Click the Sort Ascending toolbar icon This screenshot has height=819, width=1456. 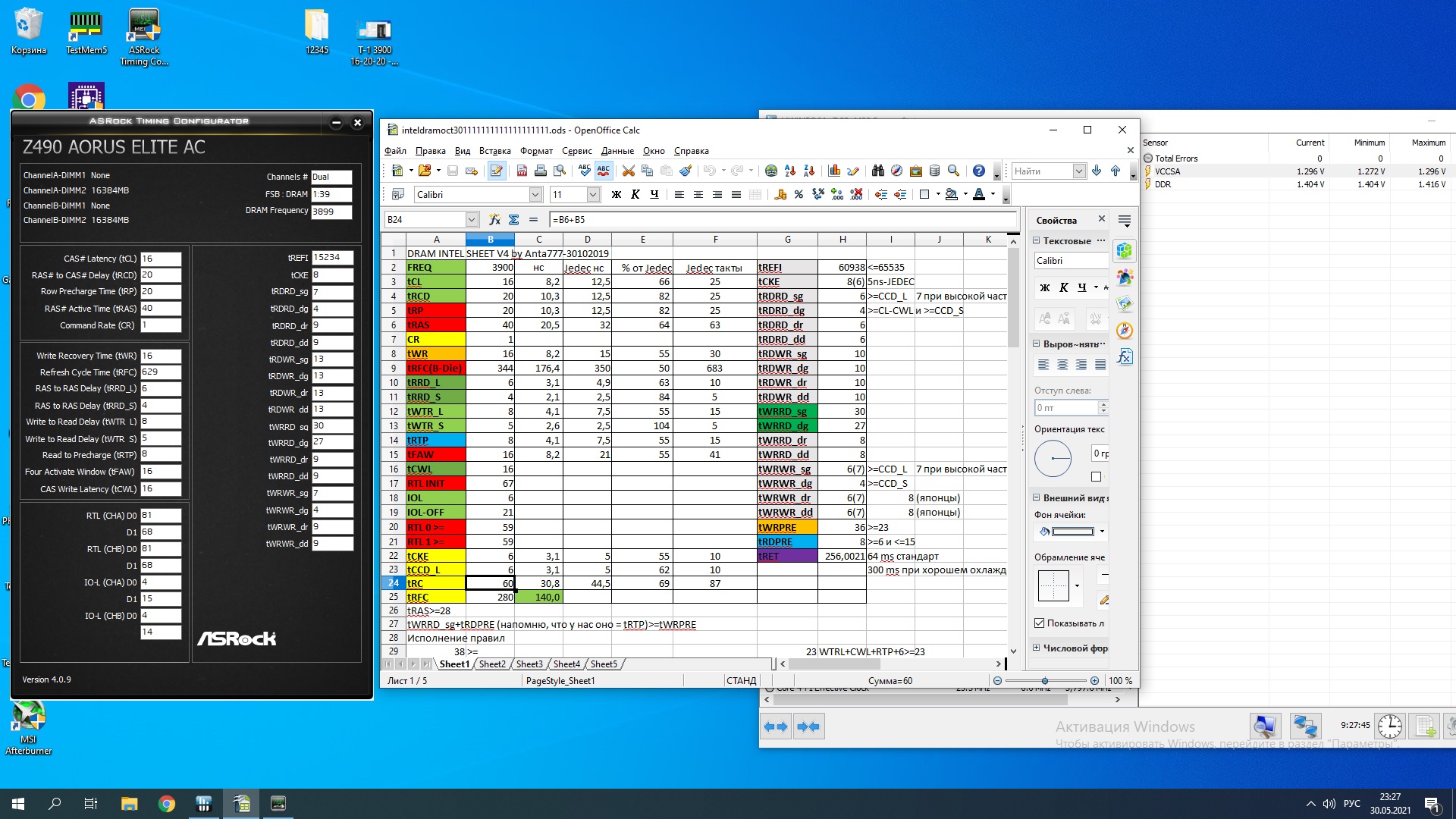click(790, 171)
